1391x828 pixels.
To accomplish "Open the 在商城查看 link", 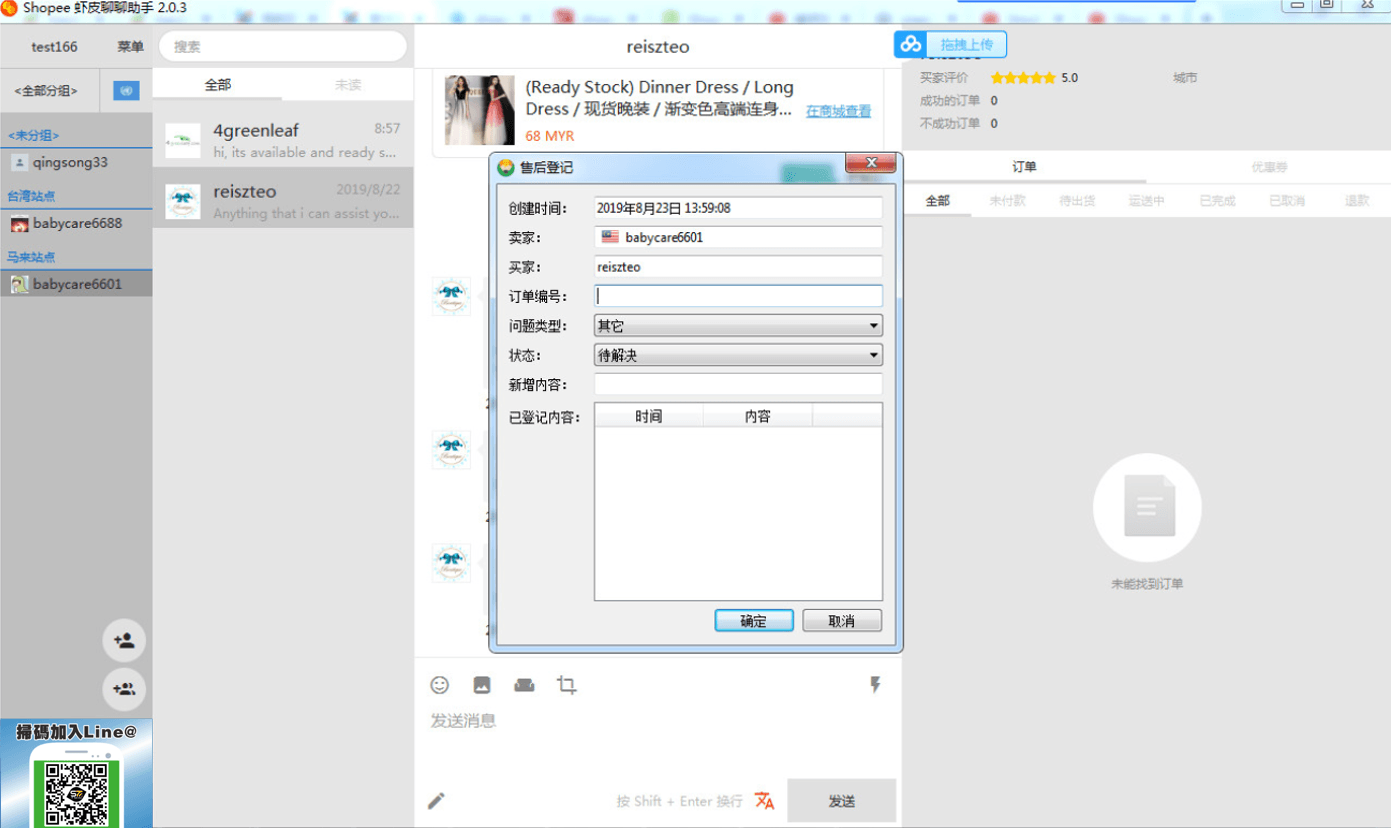I will pyautogui.click(x=838, y=111).
